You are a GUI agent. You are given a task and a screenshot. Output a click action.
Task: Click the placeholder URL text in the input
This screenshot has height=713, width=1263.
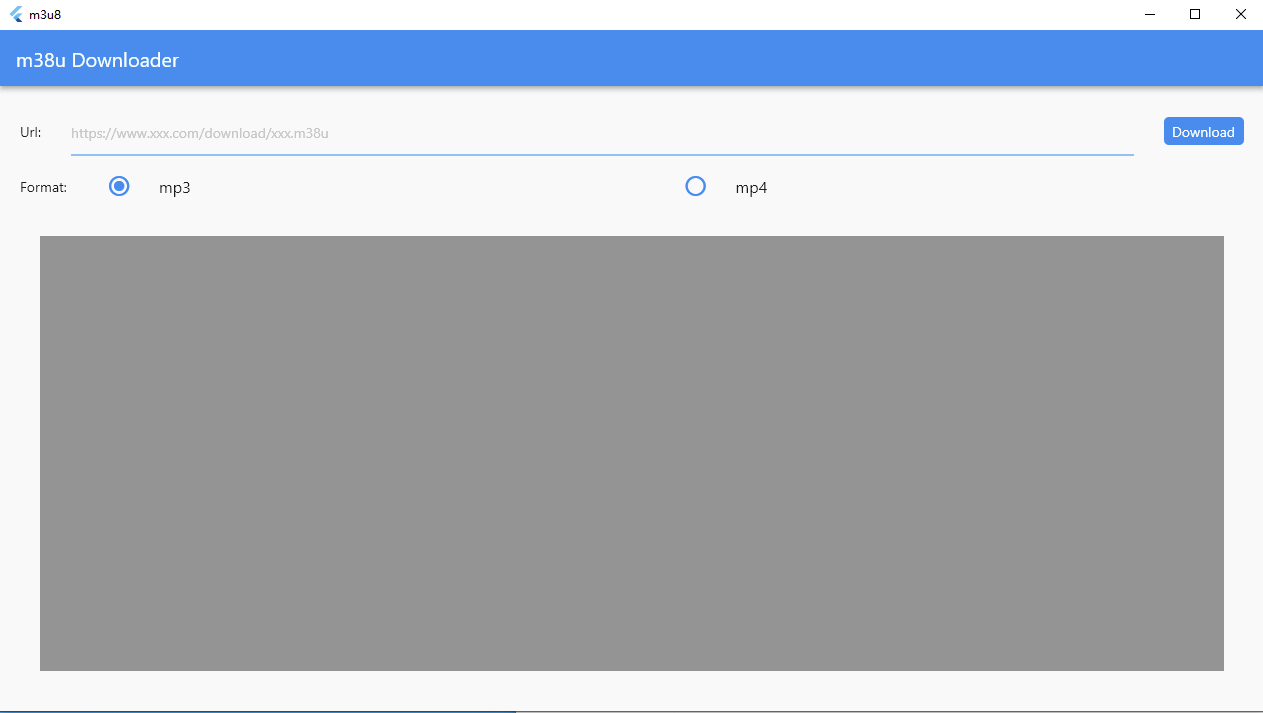(x=199, y=133)
